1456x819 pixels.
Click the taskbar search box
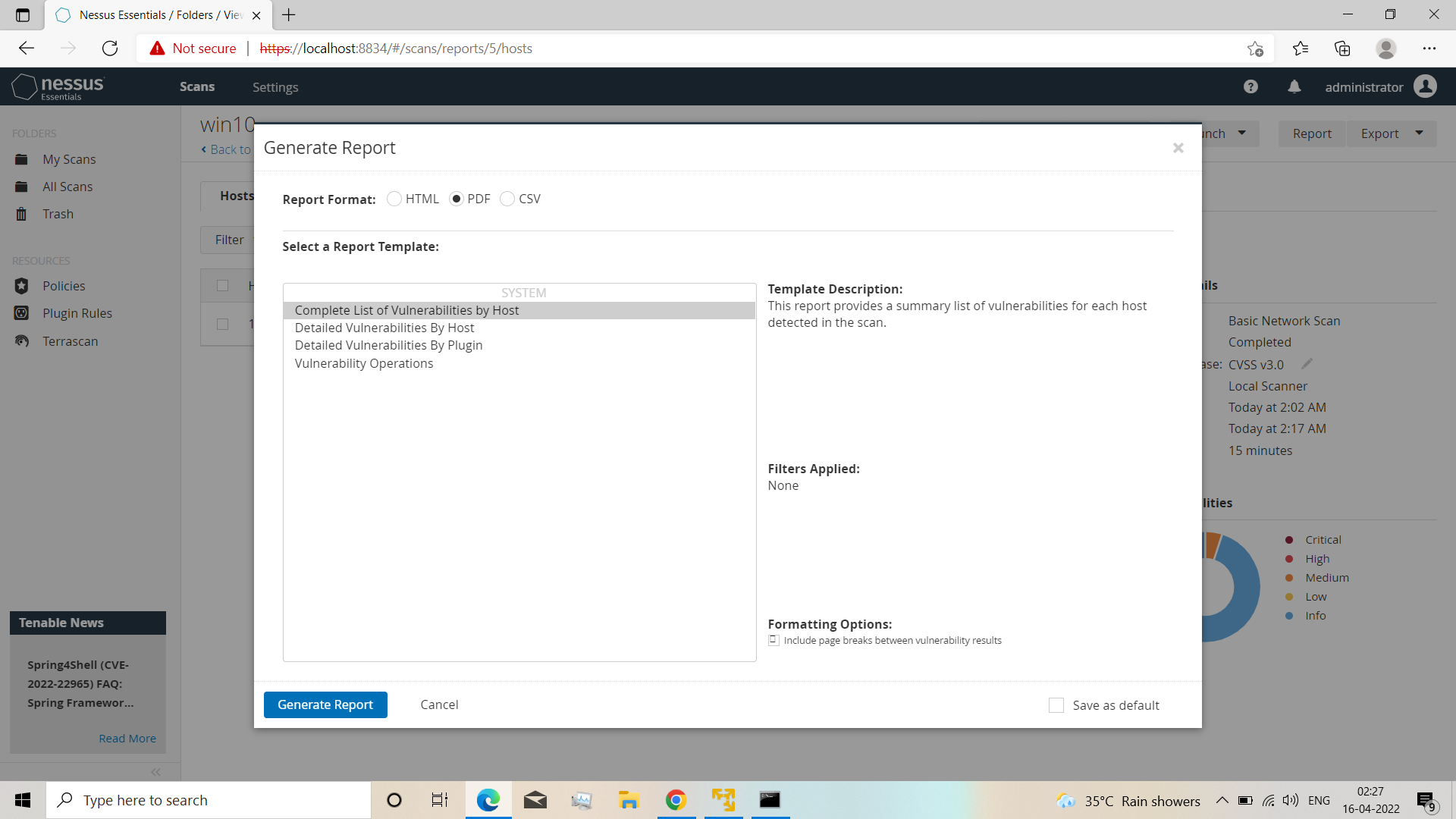click(209, 800)
